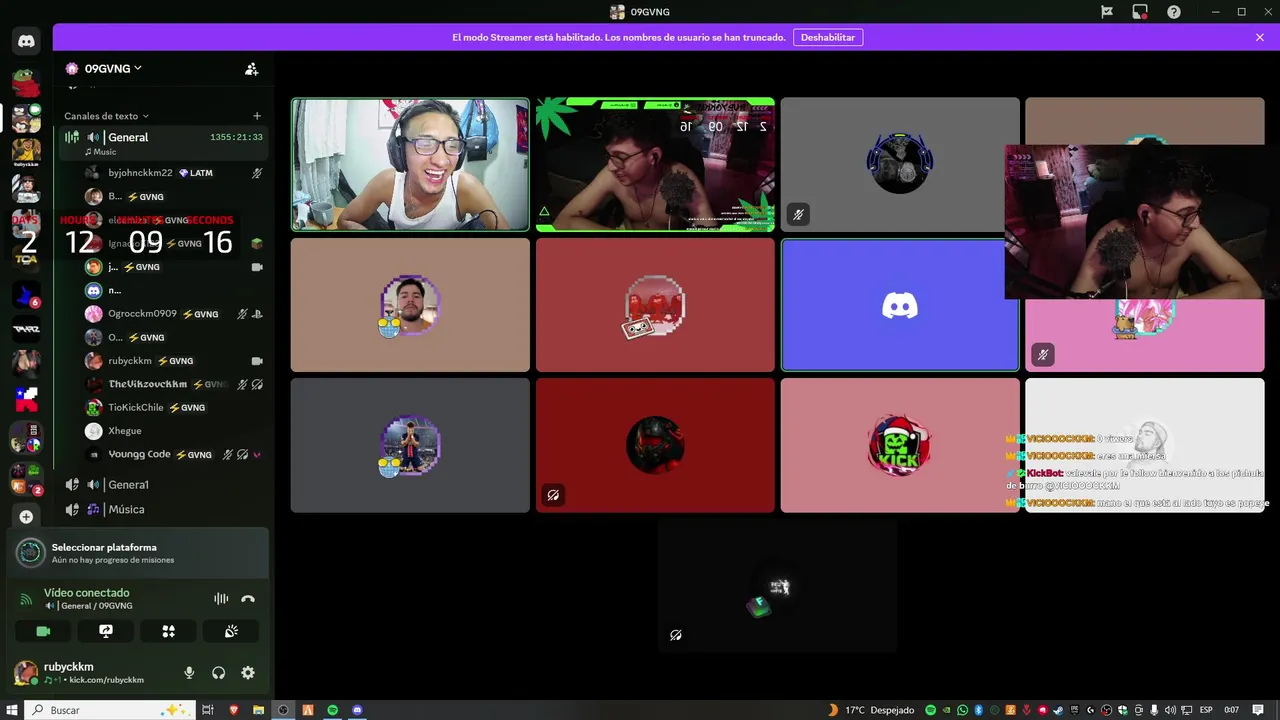Add a server with the plus icon
This screenshot has height=720, width=1280.
point(26,517)
